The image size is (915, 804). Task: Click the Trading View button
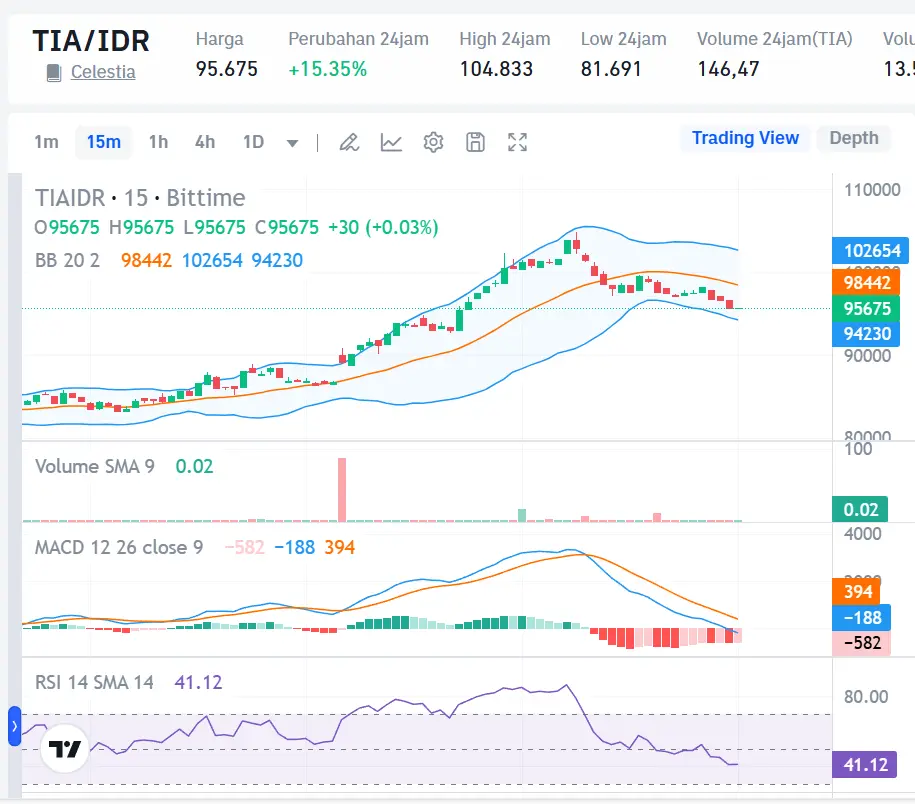pyautogui.click(x=745, y=138)
